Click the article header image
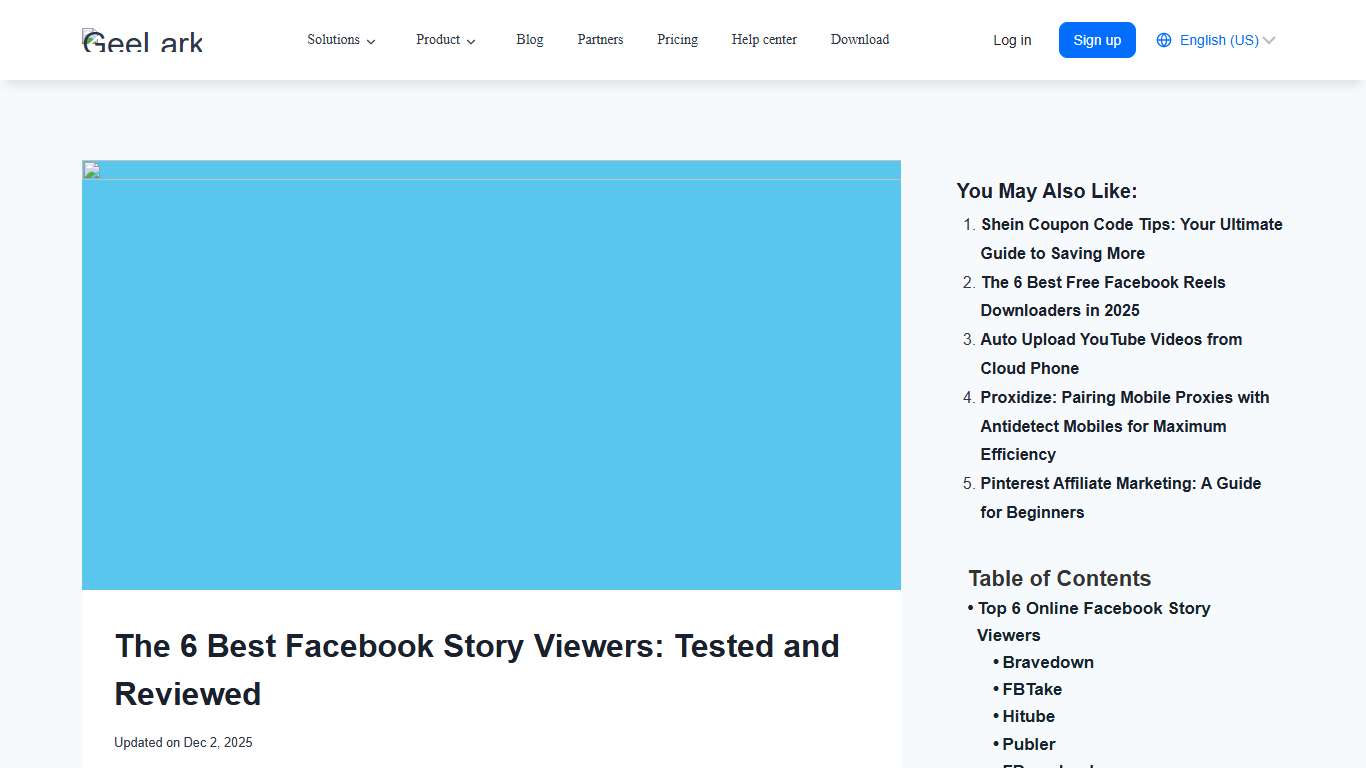This screenshot has height=768, width=1366. 491,374
